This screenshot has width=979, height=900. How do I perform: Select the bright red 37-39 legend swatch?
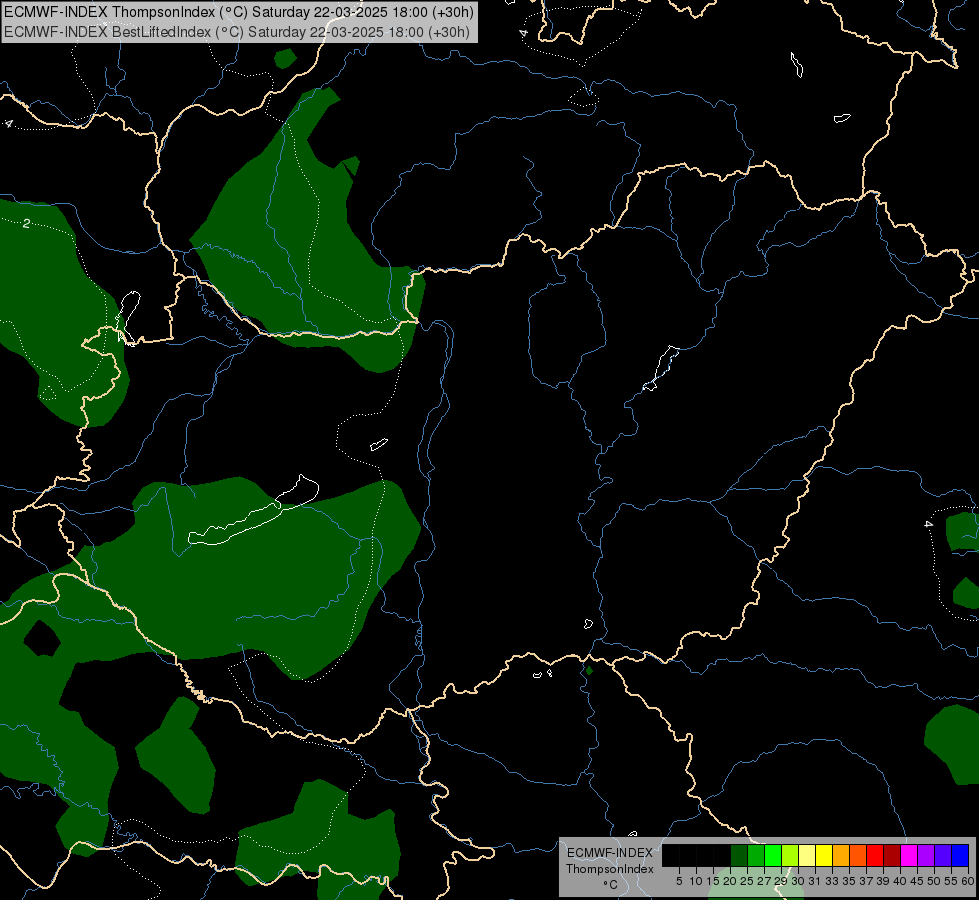[875, 855]
